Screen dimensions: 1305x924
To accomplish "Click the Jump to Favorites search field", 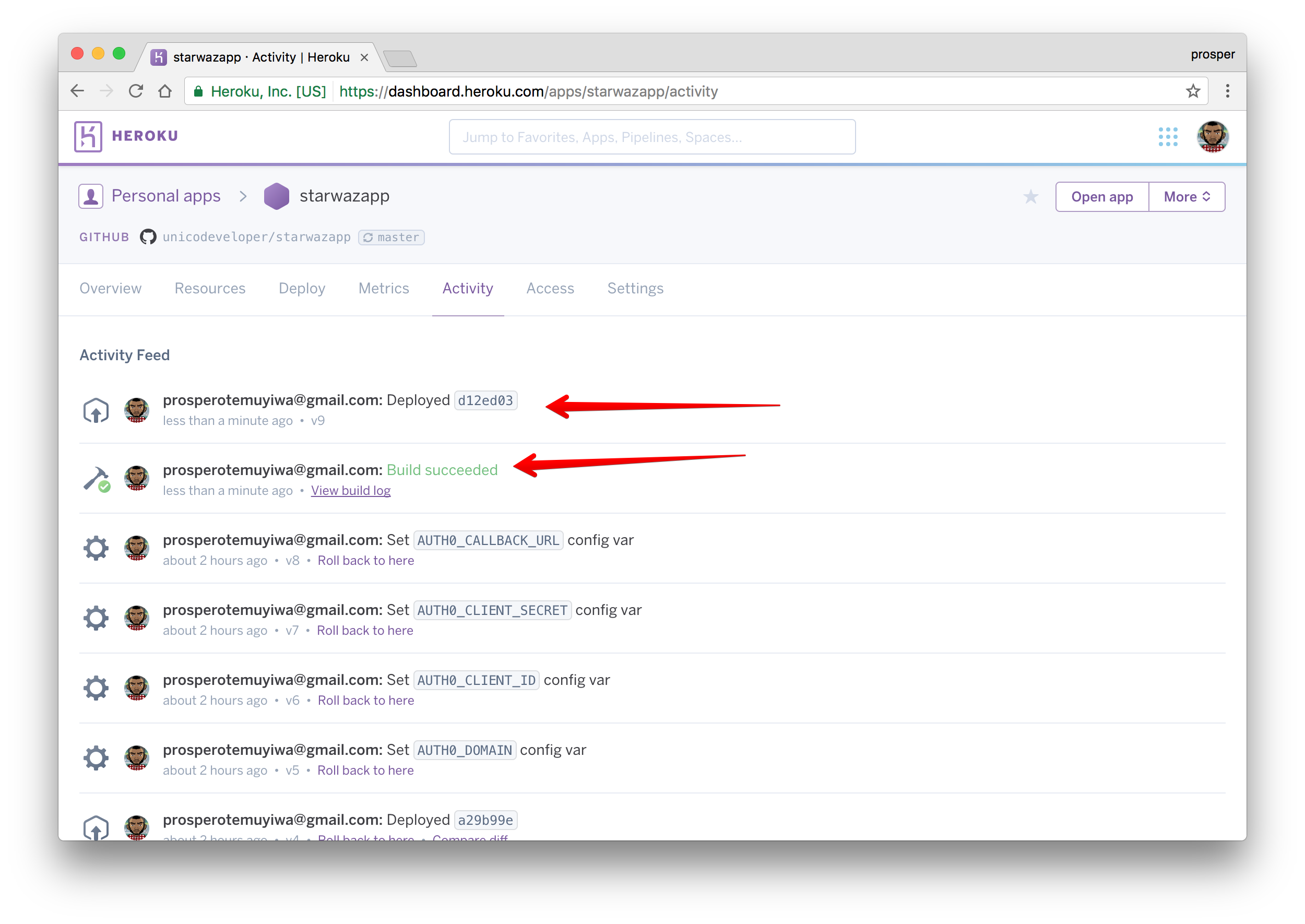I will click(x=652, y=136).
